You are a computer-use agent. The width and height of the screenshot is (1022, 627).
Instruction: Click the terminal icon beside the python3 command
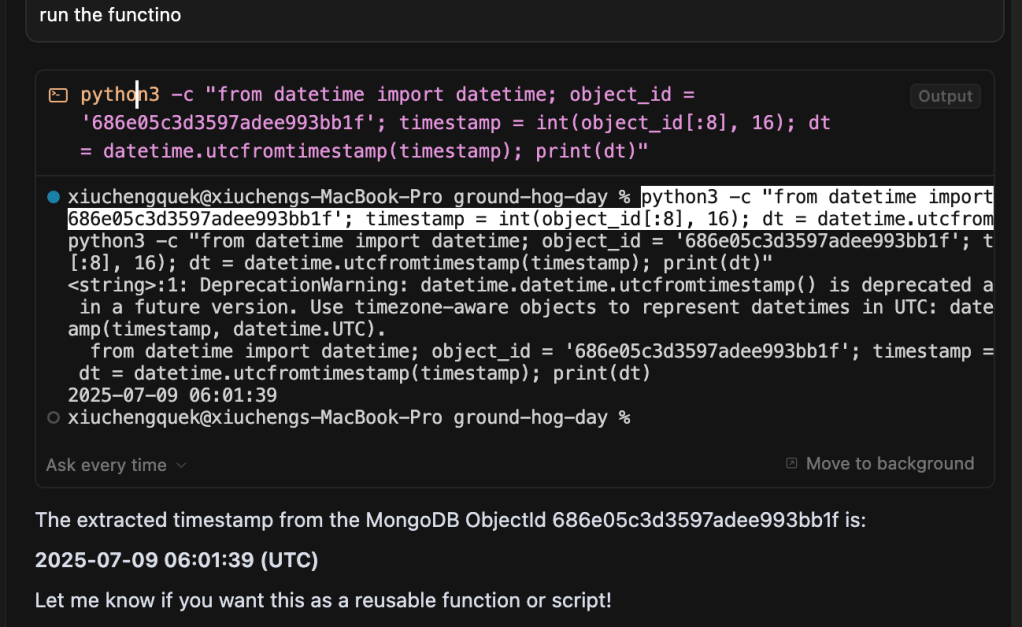(58, 96)
